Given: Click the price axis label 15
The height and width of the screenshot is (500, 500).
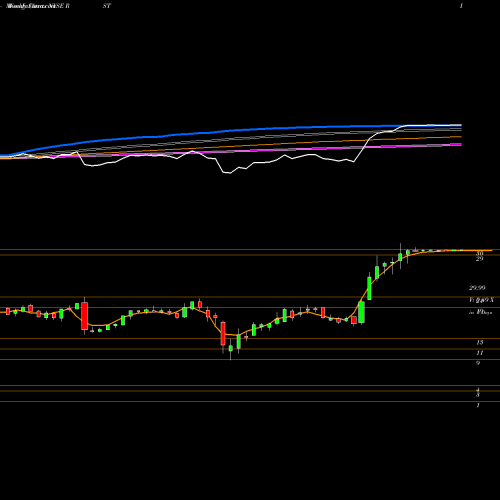Looking at the screenshot, I should click(480, 342).
